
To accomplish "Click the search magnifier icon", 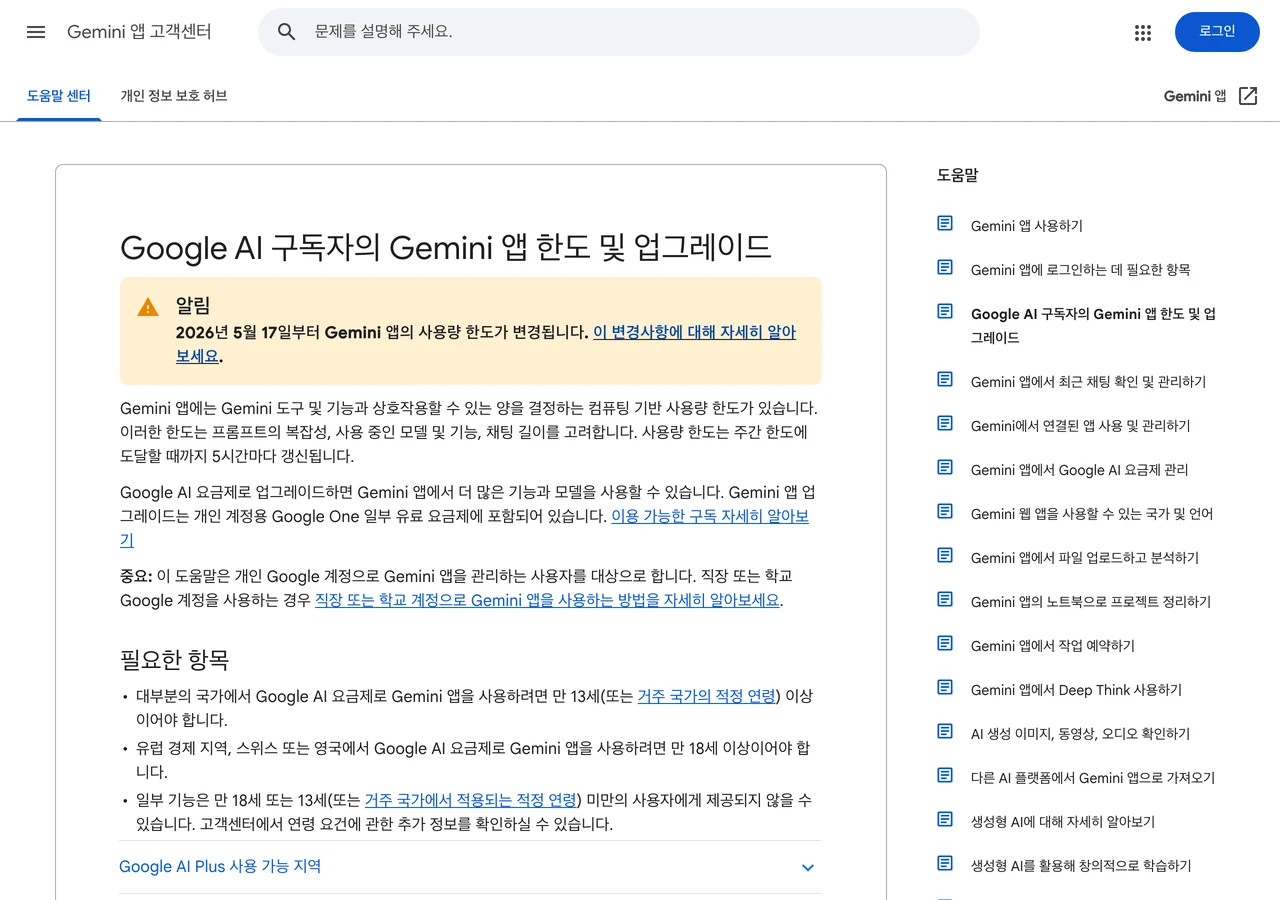I will [287, 32].
